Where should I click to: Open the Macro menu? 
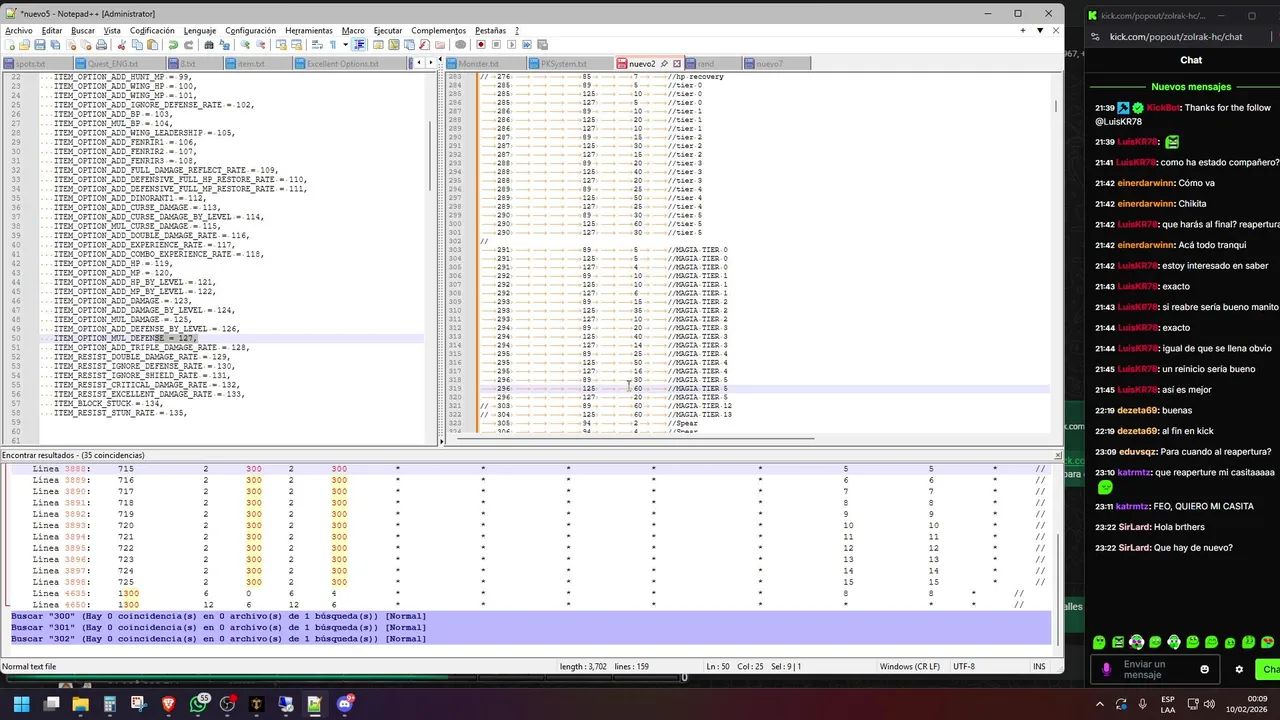353,30
